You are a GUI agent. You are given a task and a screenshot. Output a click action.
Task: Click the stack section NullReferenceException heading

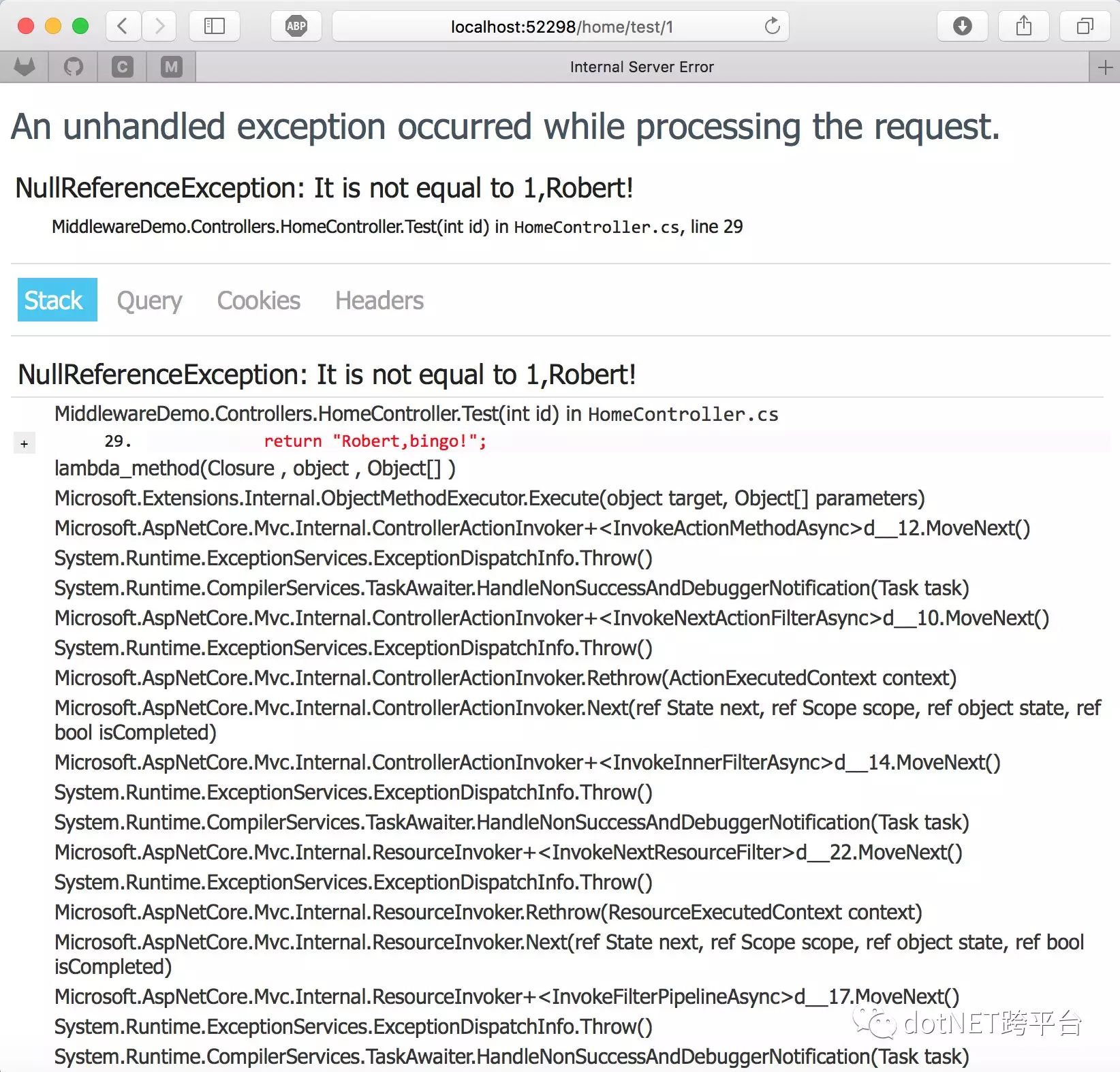tap(327, 375)
